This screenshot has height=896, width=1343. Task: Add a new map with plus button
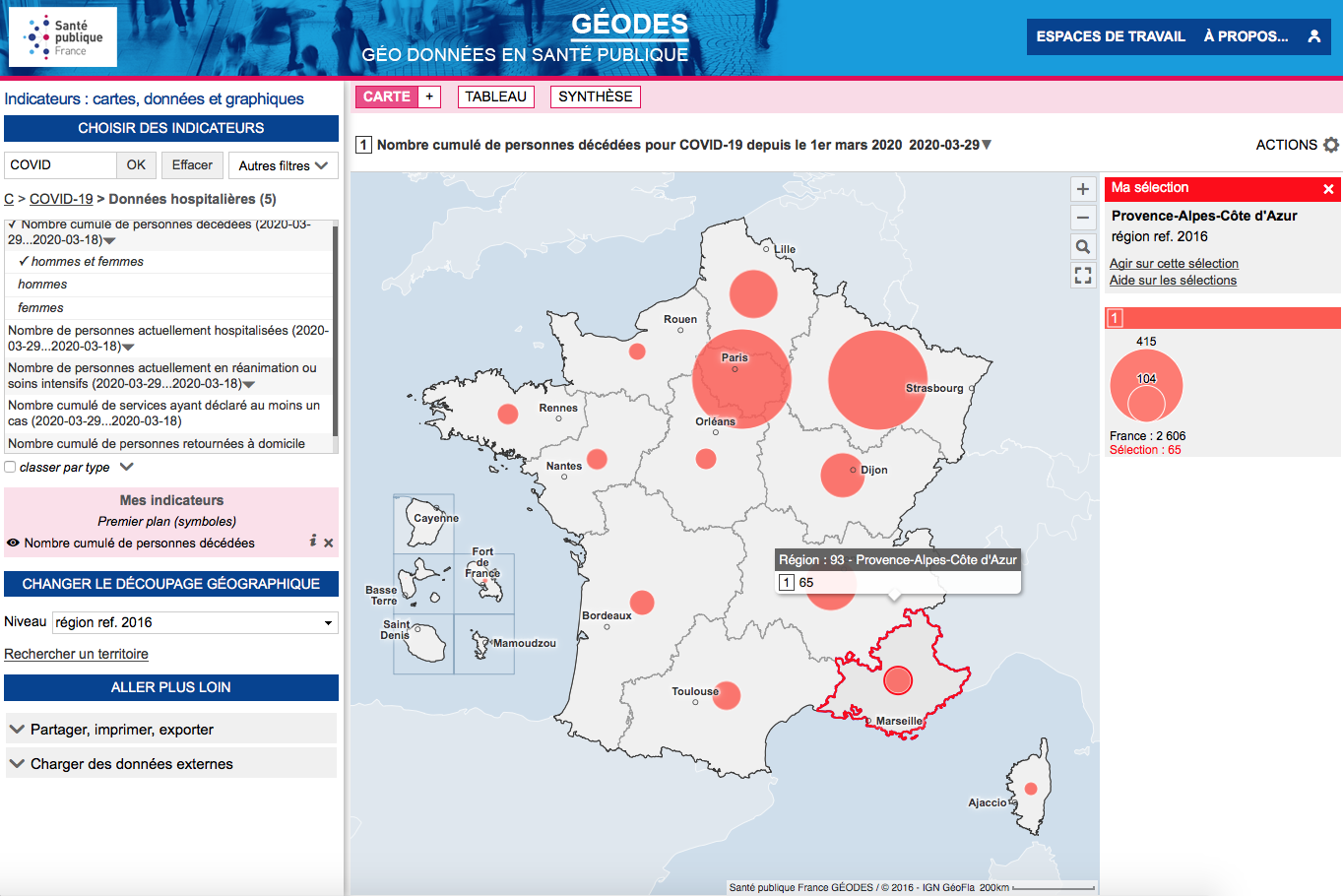click(429, 96)
